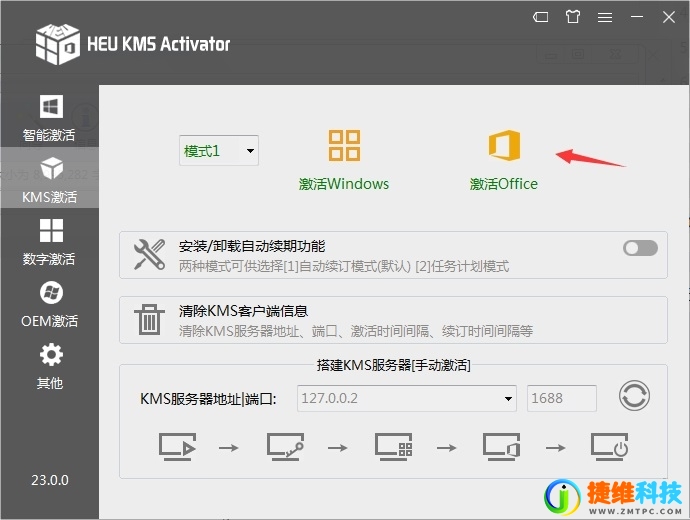Click the monitor with Office icon
The image size is (690, 520).
501,447
